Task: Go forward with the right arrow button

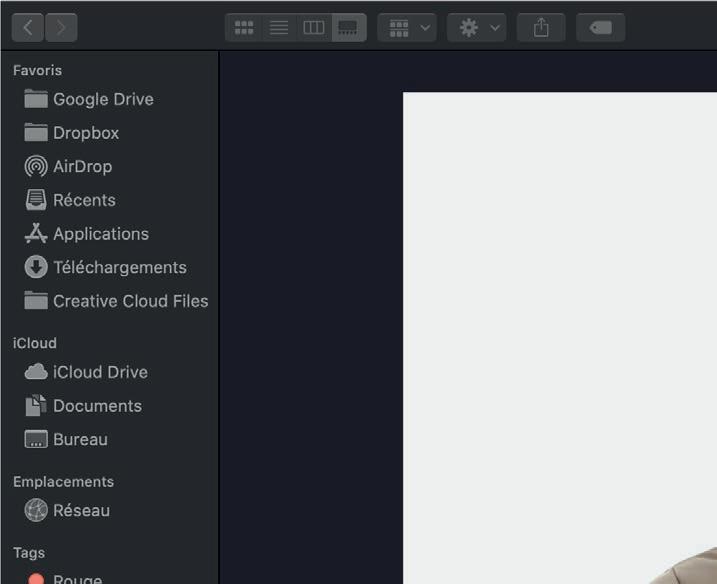Action: pyautogui.click(x=61, y=27)
